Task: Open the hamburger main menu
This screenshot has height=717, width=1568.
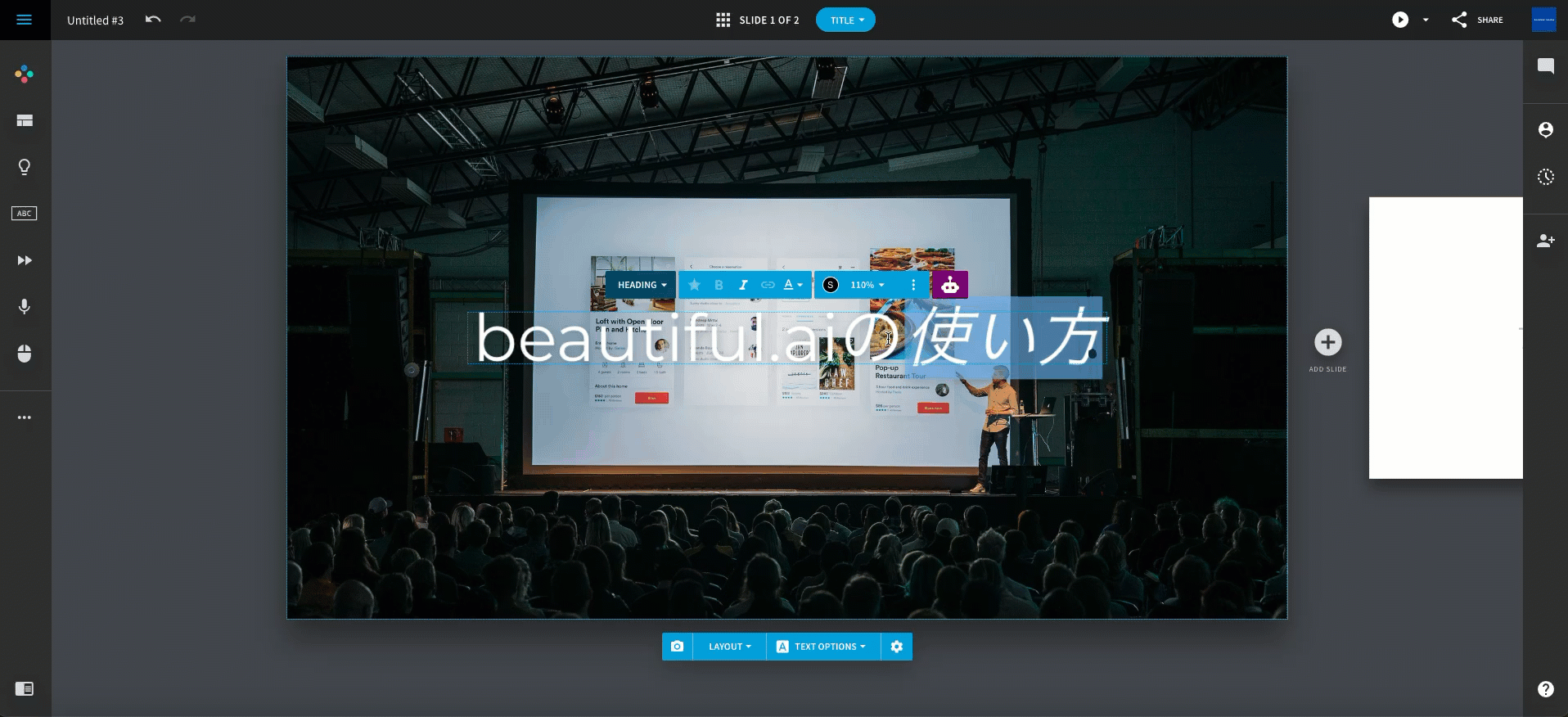Action: point(25,20)
